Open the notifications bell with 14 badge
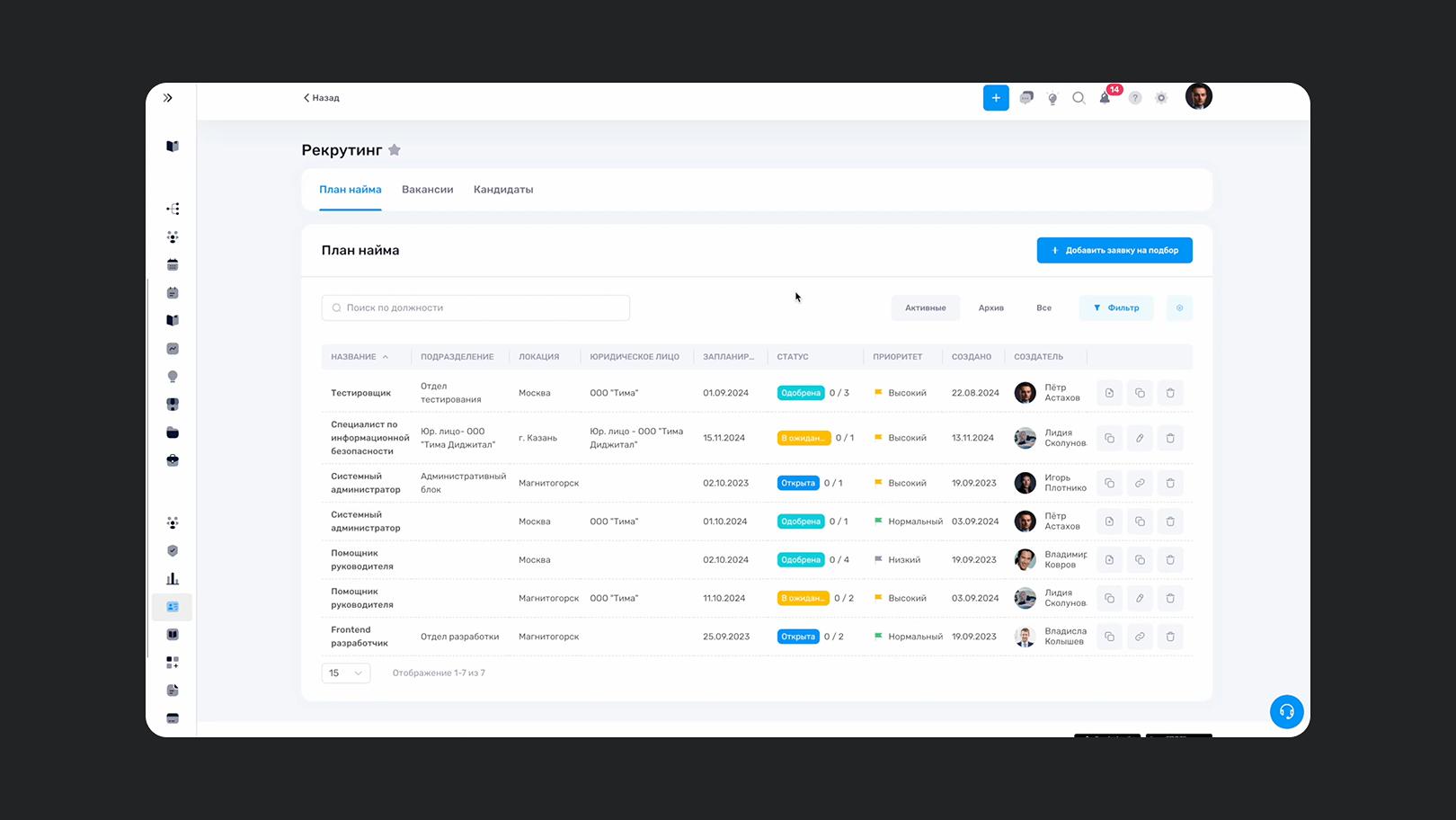 (x=1105, y=98)
